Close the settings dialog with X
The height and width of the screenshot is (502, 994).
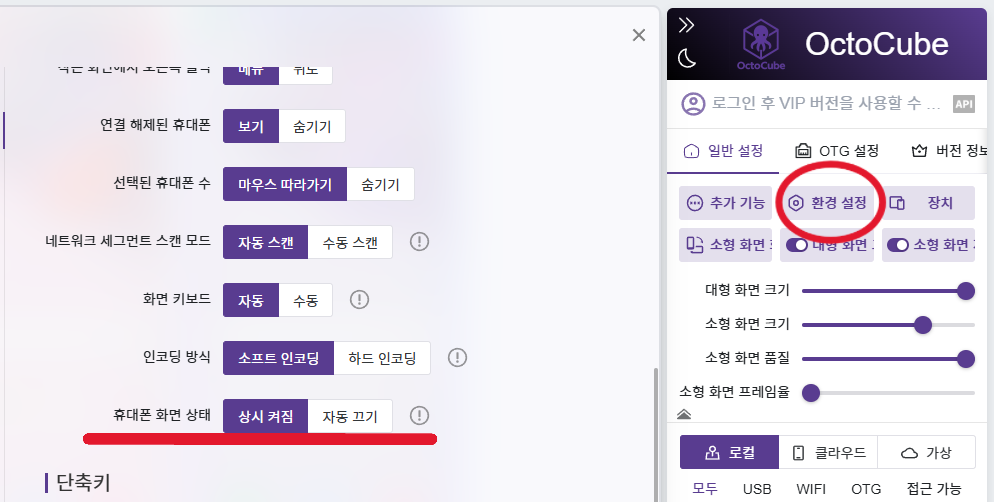639,35
